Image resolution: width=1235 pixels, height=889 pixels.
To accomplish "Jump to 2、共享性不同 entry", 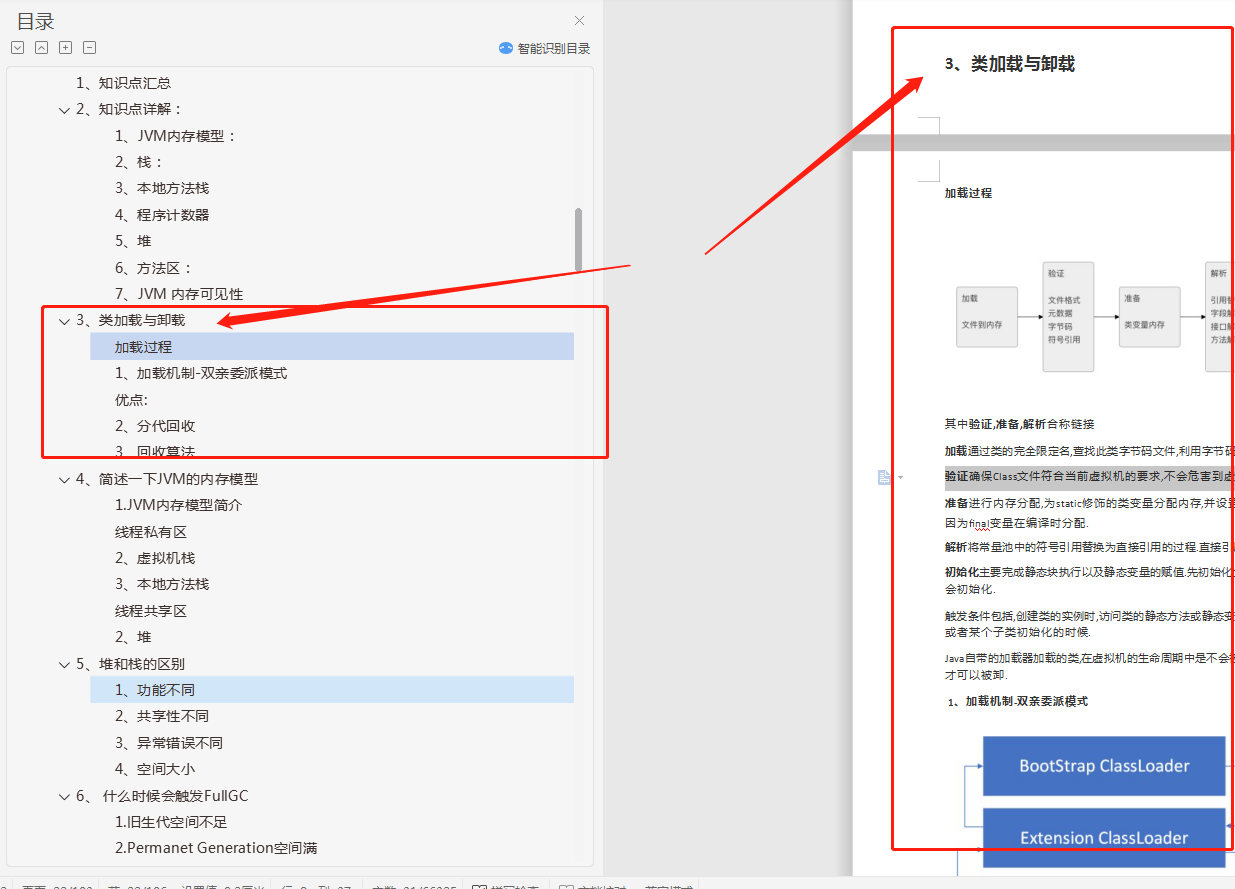I will pyautogui.click(x=162, y=716).
